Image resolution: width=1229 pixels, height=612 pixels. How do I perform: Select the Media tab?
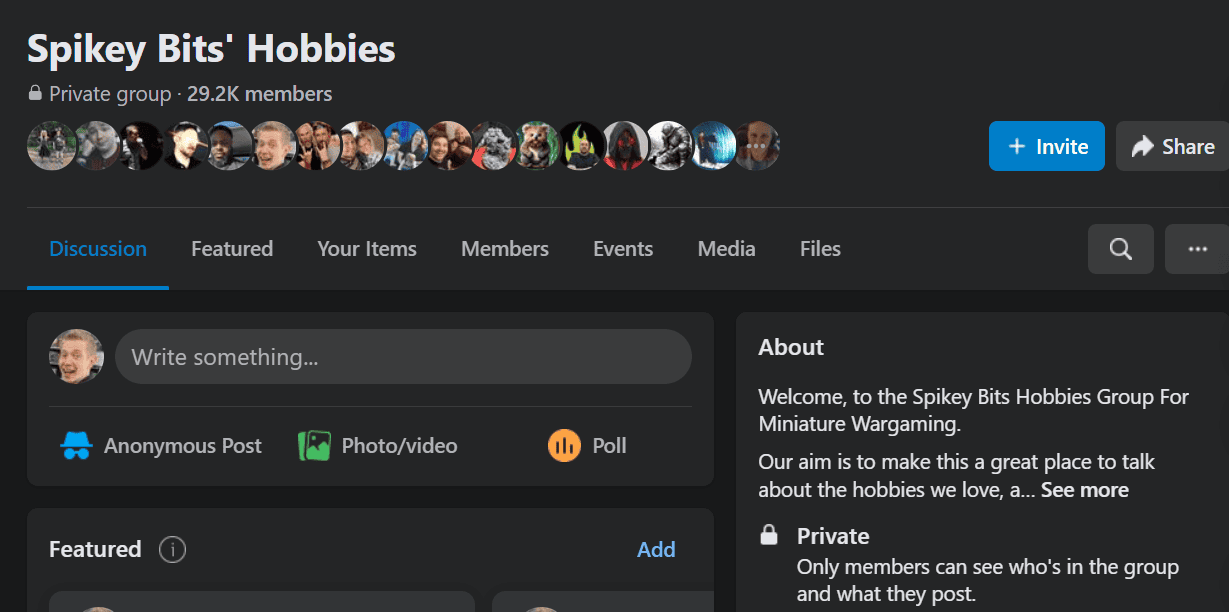coord(726,249)
